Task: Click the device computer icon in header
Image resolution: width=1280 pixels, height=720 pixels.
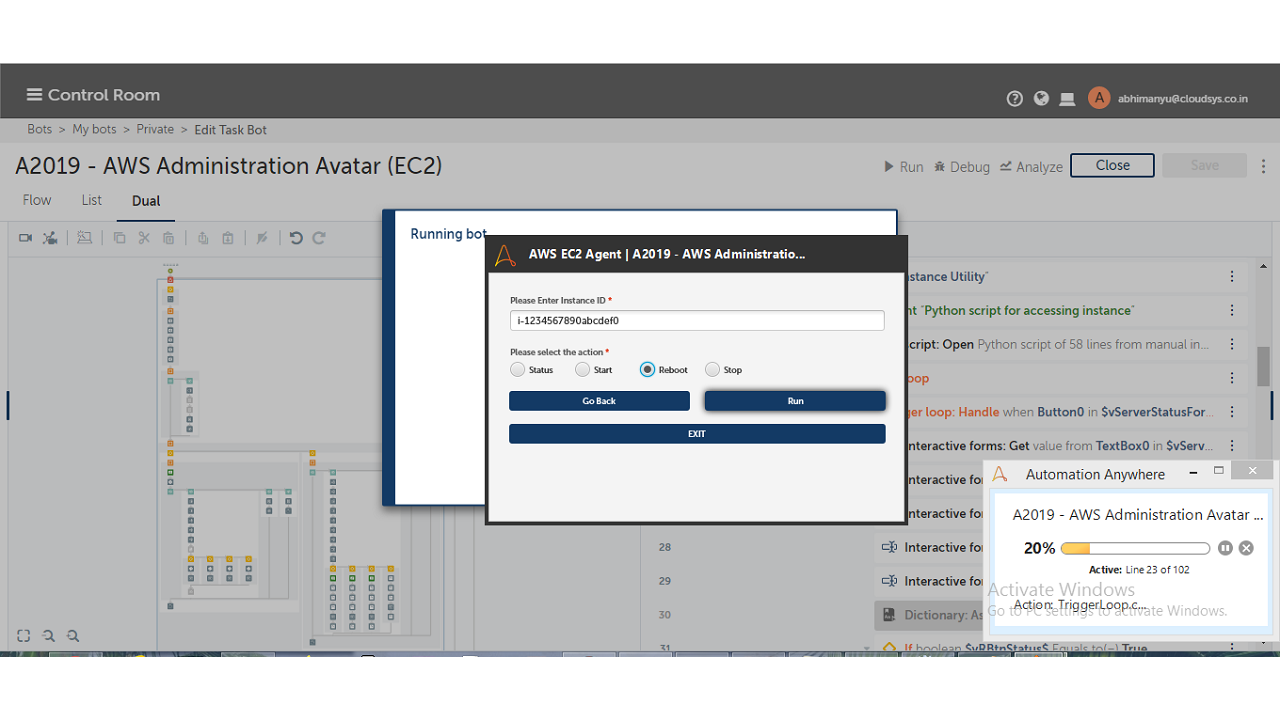Action: [1067, 99]
